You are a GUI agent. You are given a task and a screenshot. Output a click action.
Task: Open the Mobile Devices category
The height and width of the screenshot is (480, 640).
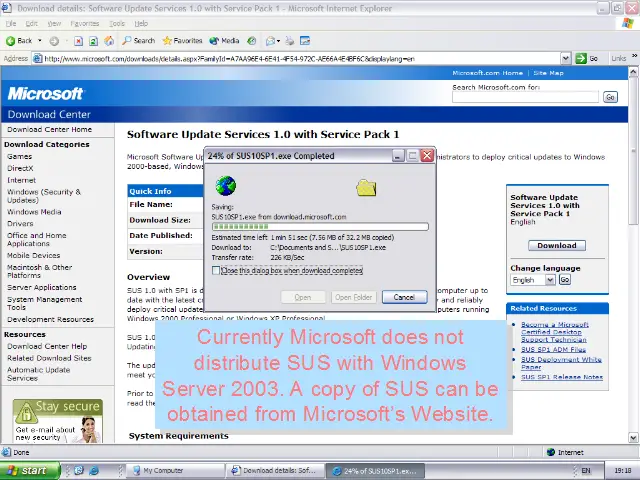tap(33, 256)
